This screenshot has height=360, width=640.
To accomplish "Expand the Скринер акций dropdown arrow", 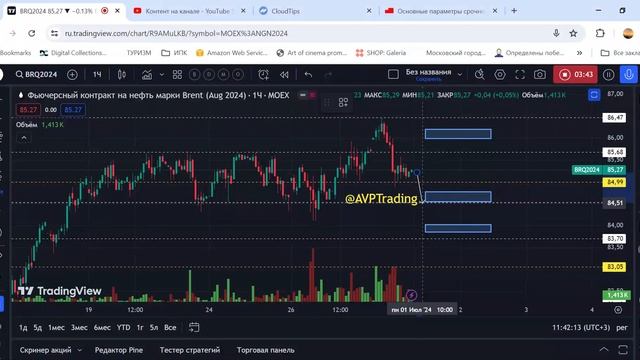I will (80, 350).
